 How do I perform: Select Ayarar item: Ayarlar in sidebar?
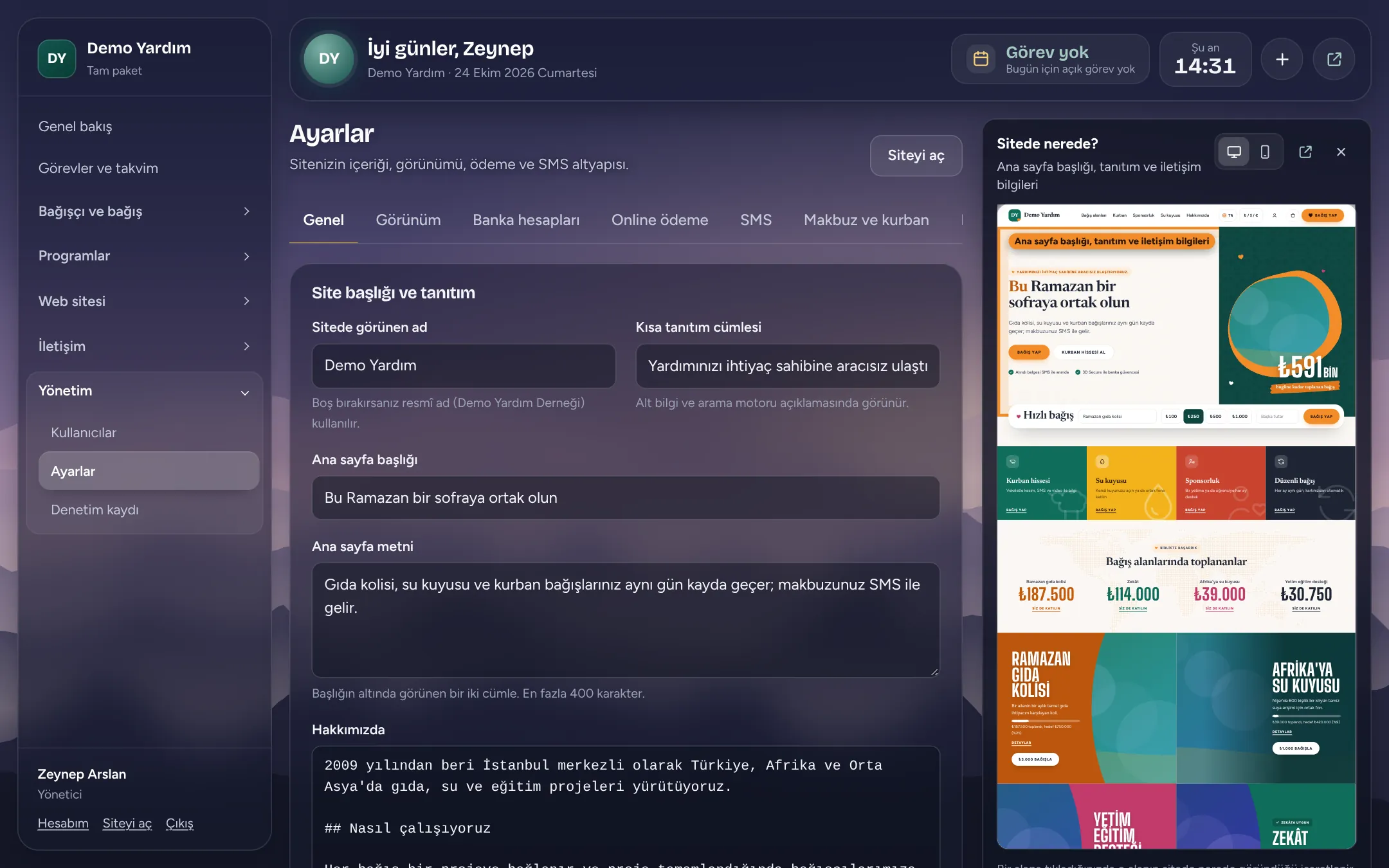[x=149, y=471]
